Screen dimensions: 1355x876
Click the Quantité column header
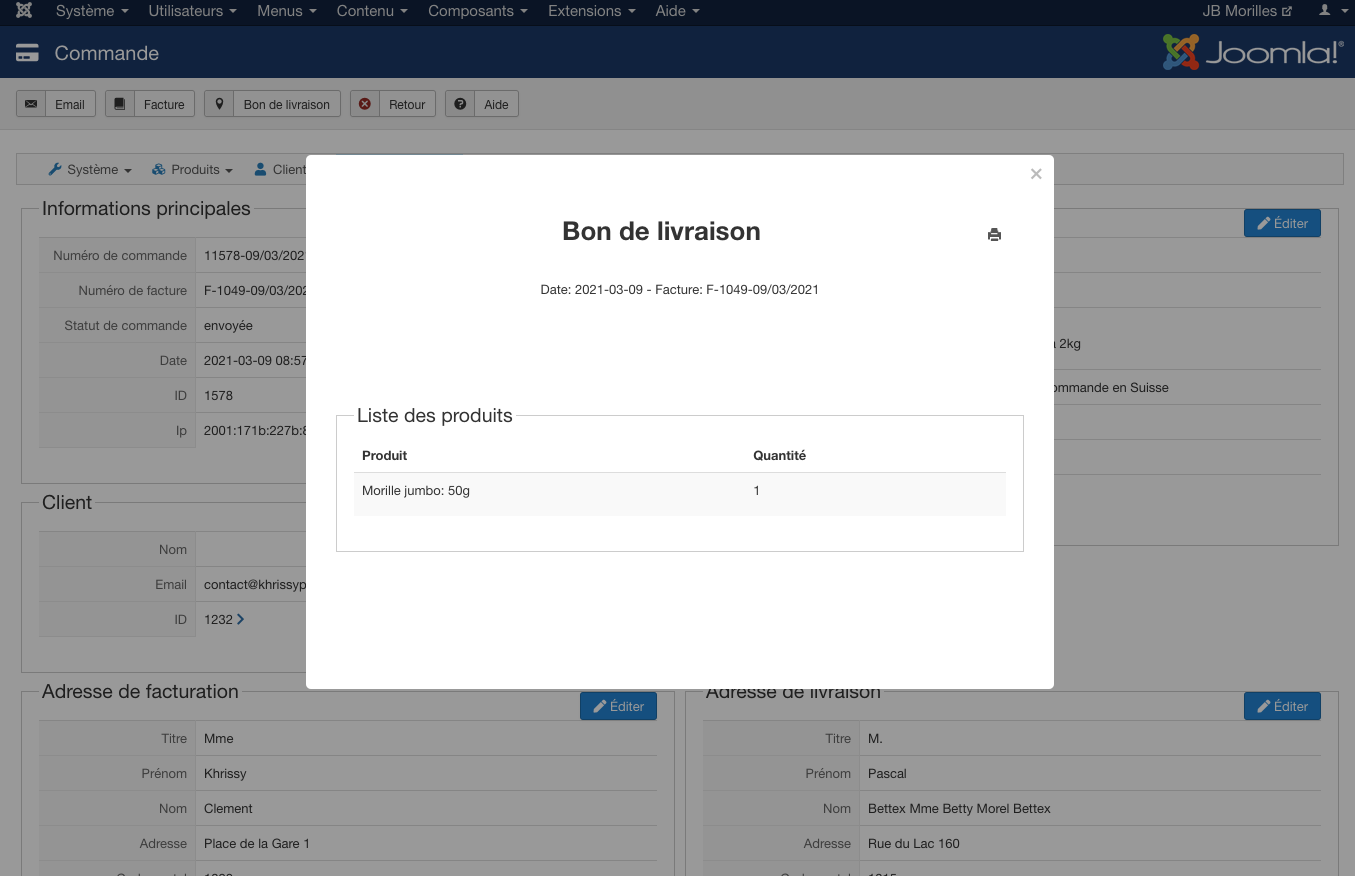click(780, 455)
